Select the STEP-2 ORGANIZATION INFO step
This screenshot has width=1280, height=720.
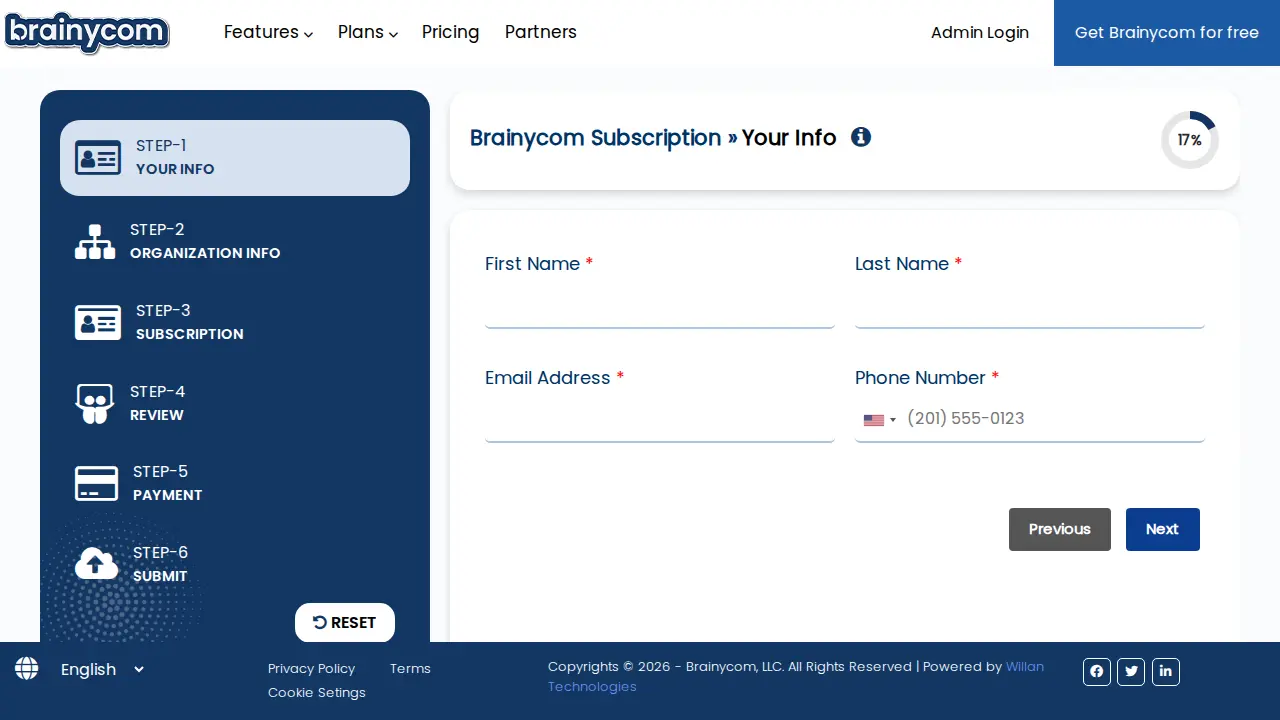235,242
